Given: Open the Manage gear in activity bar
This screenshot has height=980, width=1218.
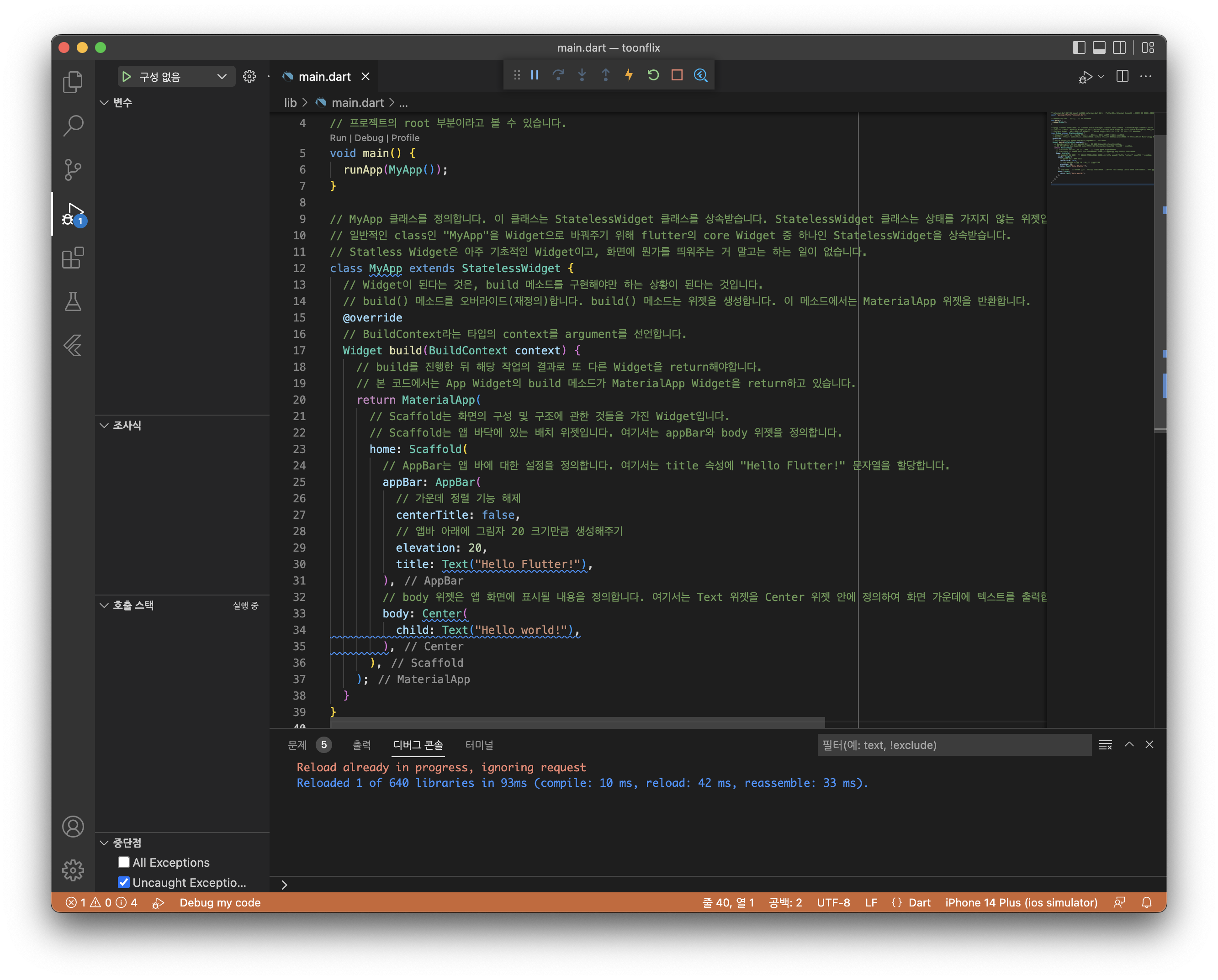Looking at the screenshot, I should tap(73, 870).
